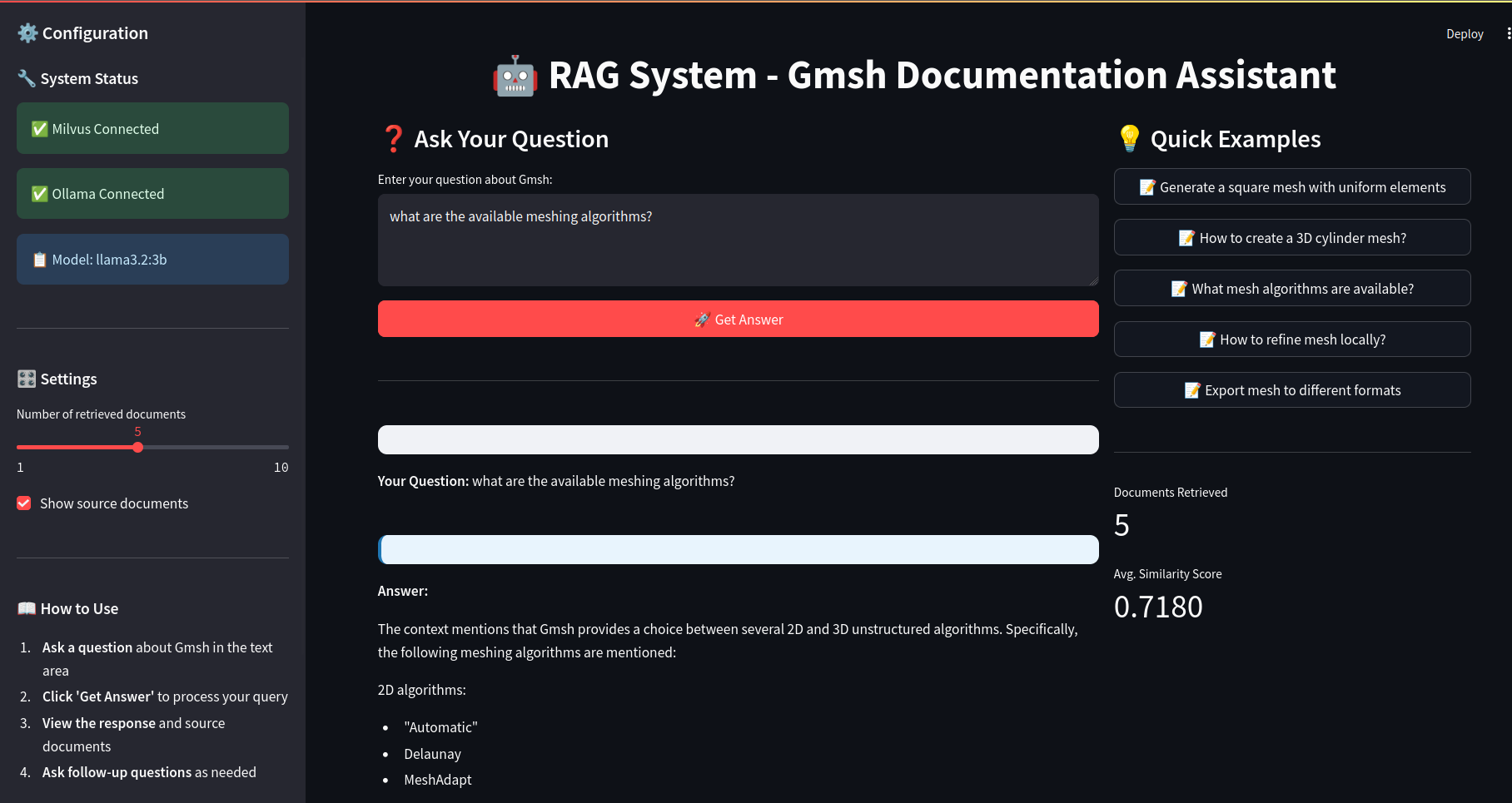Viewport: 1512px width, 803px height.
Task: Click the Delaunay bullet item
Action: point(432,754)
